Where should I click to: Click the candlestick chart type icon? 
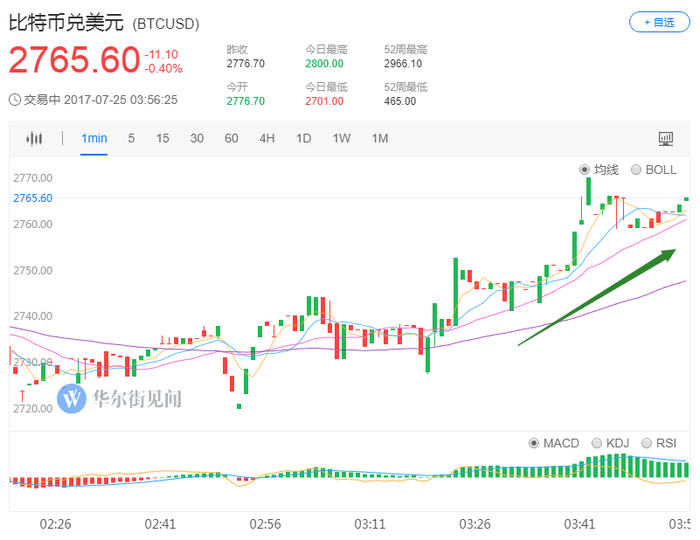(35, 139)
